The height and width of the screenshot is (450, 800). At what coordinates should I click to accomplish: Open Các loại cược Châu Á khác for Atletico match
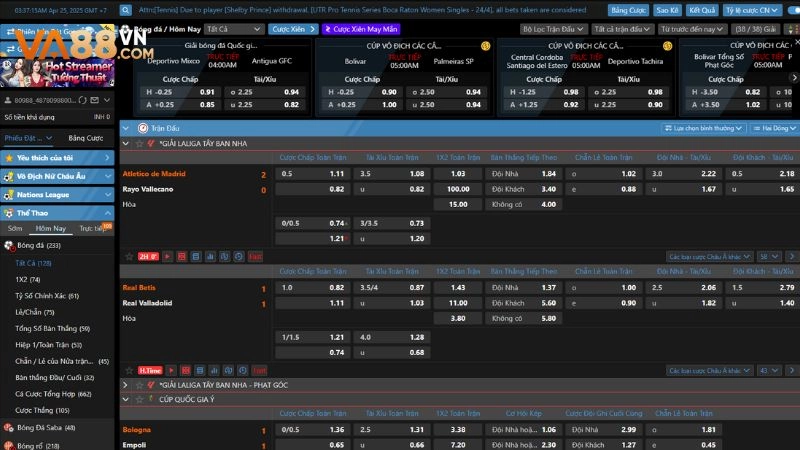[x=710, y=257]
